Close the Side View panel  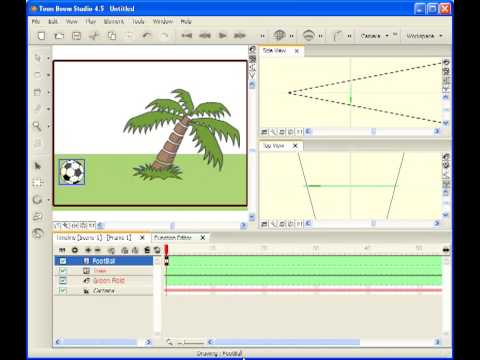click(x=297, y=51)
